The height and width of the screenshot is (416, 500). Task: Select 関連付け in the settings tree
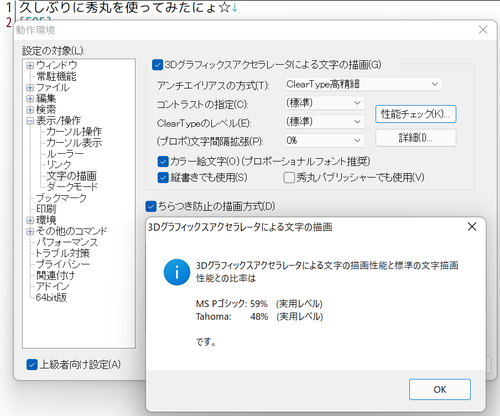55,275
